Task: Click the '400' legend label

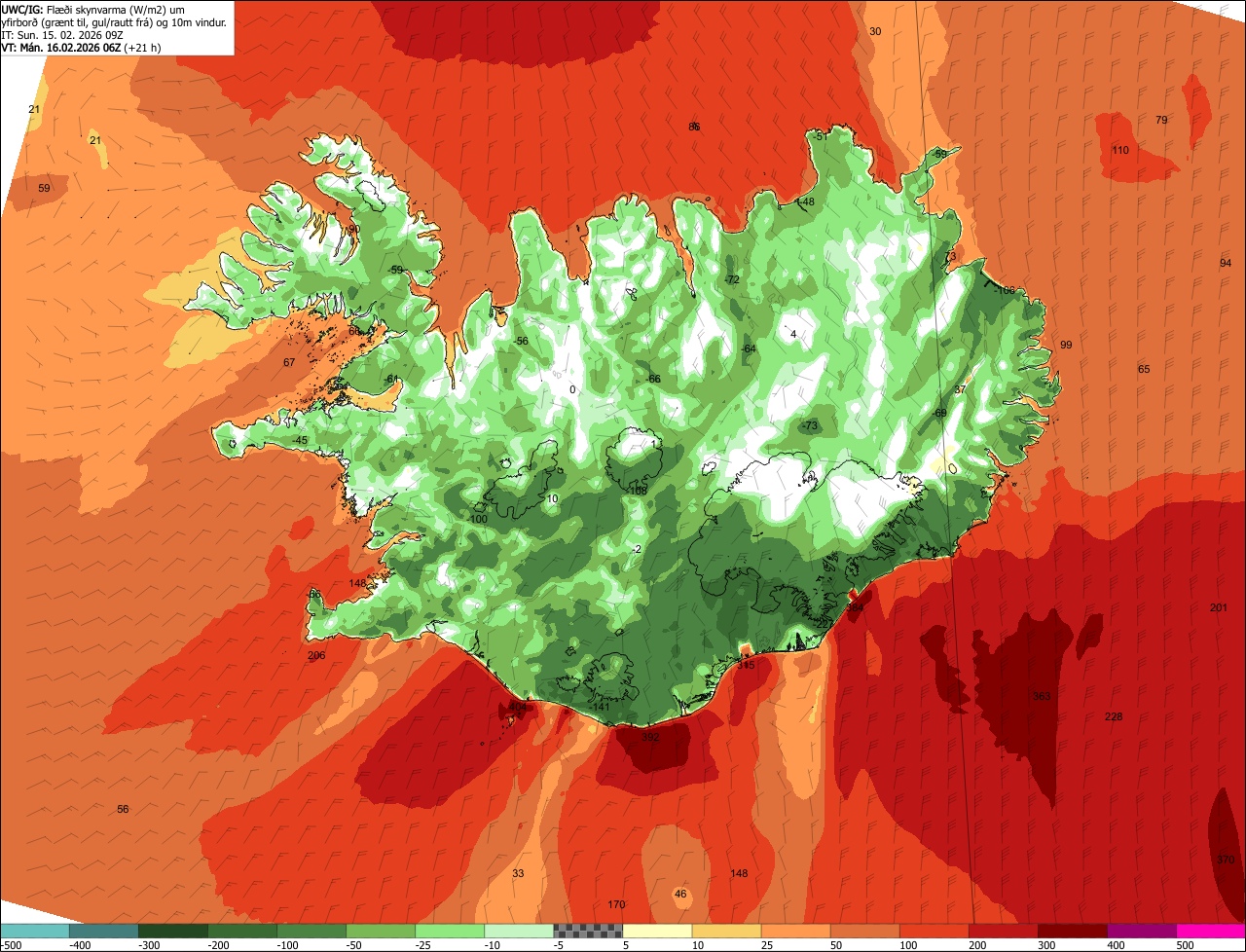Action: pos(1117,945)
